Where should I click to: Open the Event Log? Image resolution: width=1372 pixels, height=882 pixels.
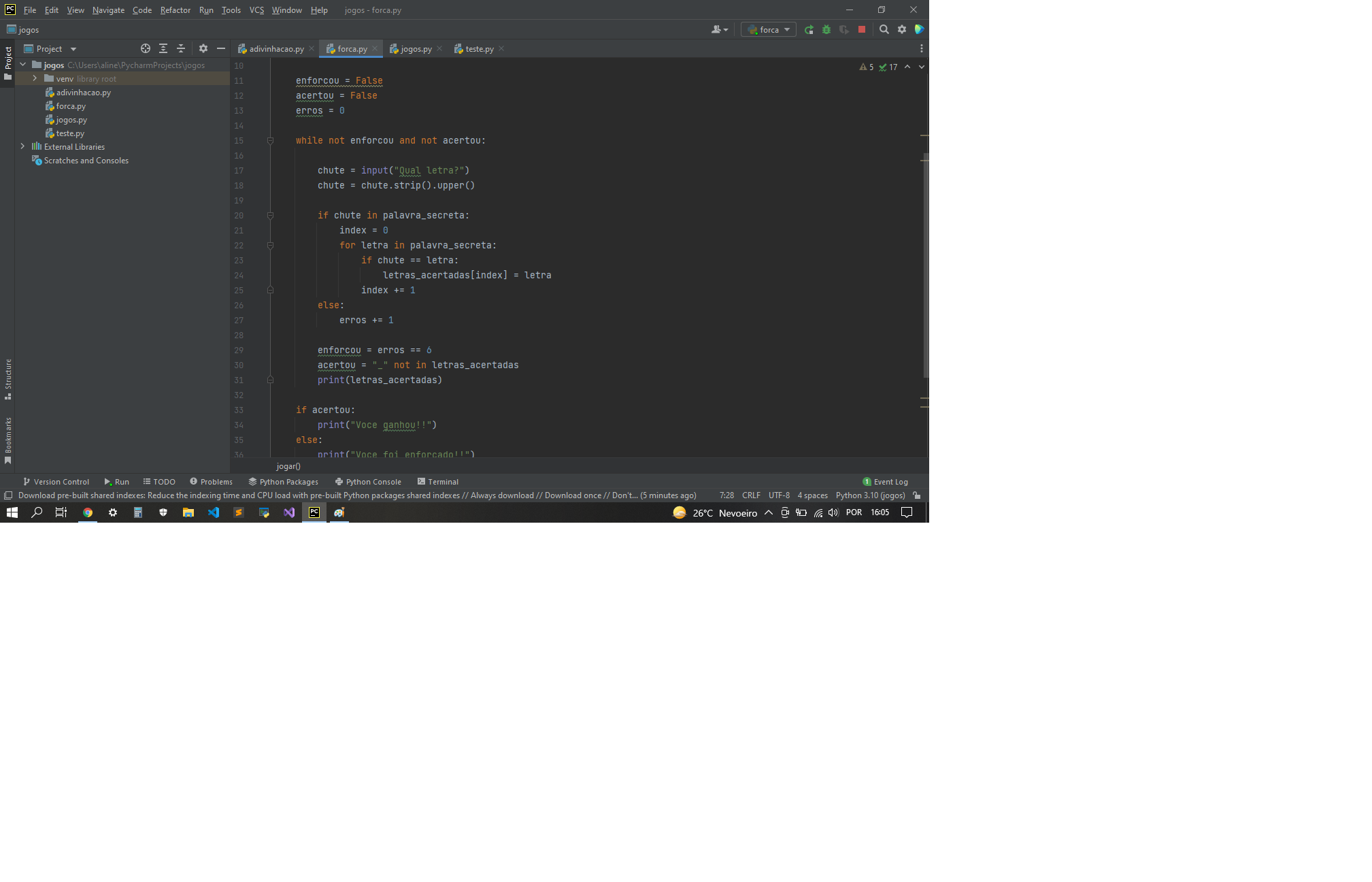[x=885, y=482]
